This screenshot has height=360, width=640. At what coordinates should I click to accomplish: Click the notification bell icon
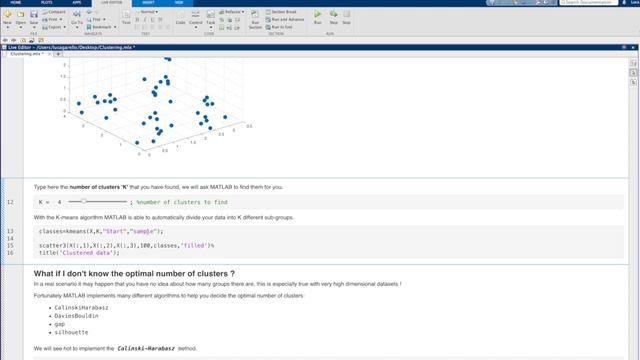[624, 2]
